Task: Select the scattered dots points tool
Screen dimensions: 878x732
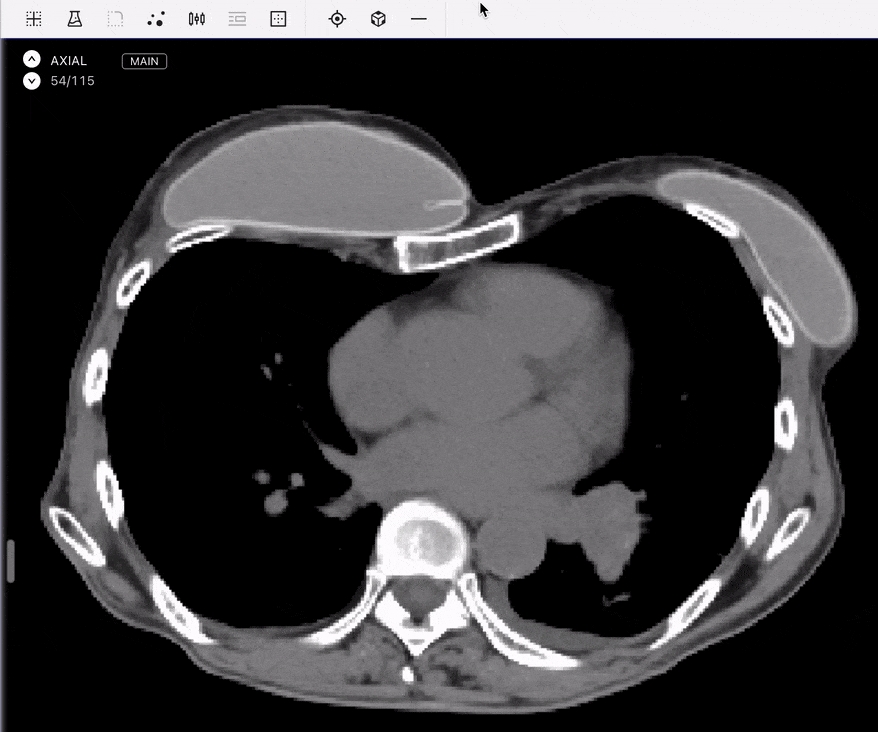Action: coord(156,19)
